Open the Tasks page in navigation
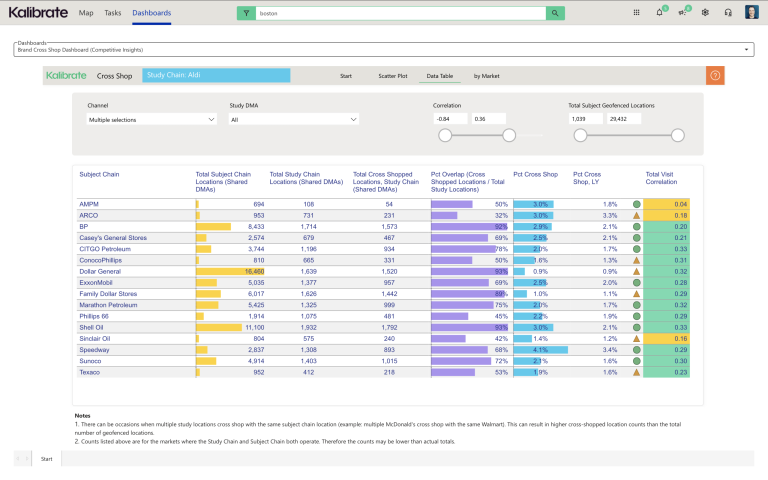The image size is (768, 480). coord(112,13)
